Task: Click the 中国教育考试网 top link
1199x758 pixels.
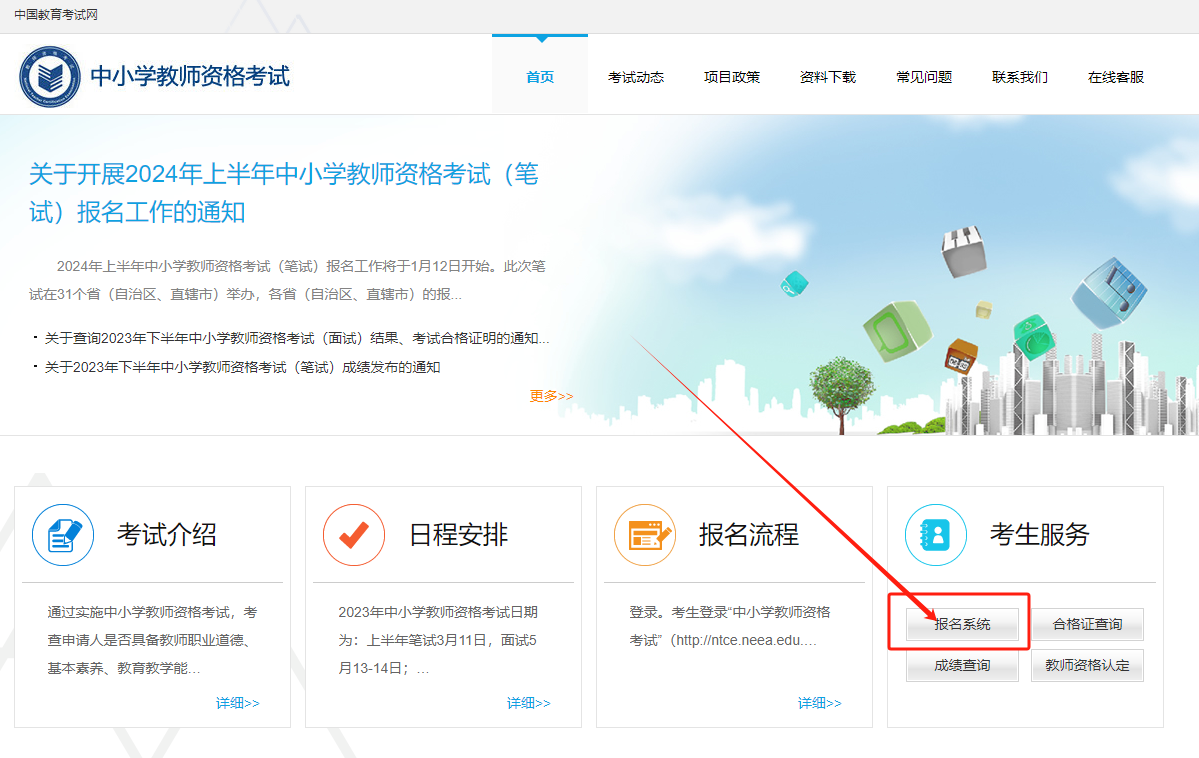Action: coord(56,15)
